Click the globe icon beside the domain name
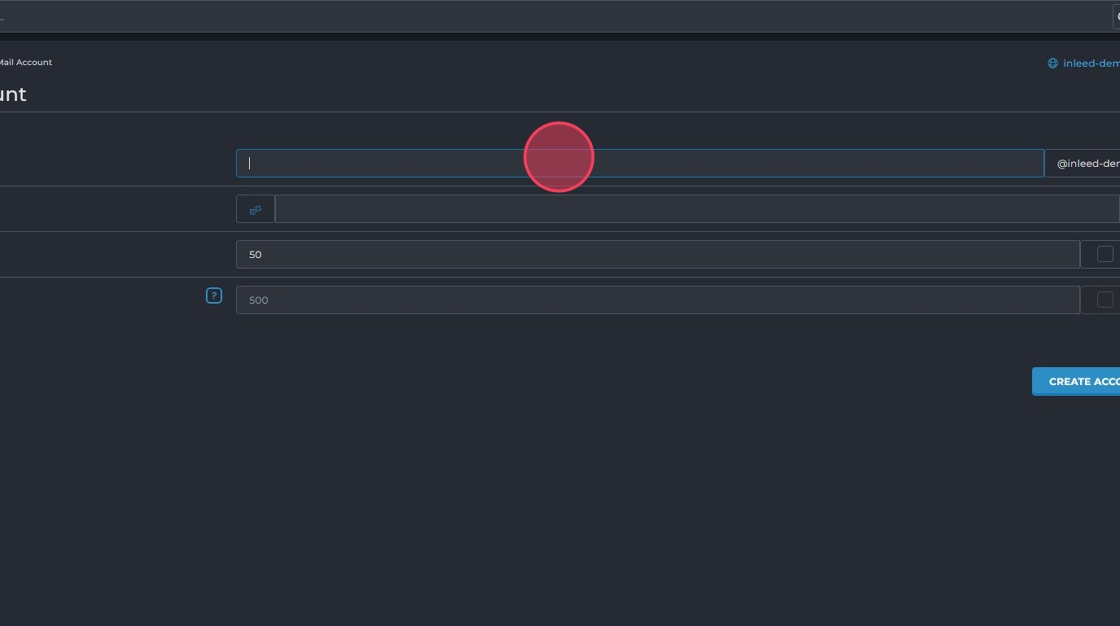The width and height of the screenshot is (1120, 626). [x=1052, y=63]
